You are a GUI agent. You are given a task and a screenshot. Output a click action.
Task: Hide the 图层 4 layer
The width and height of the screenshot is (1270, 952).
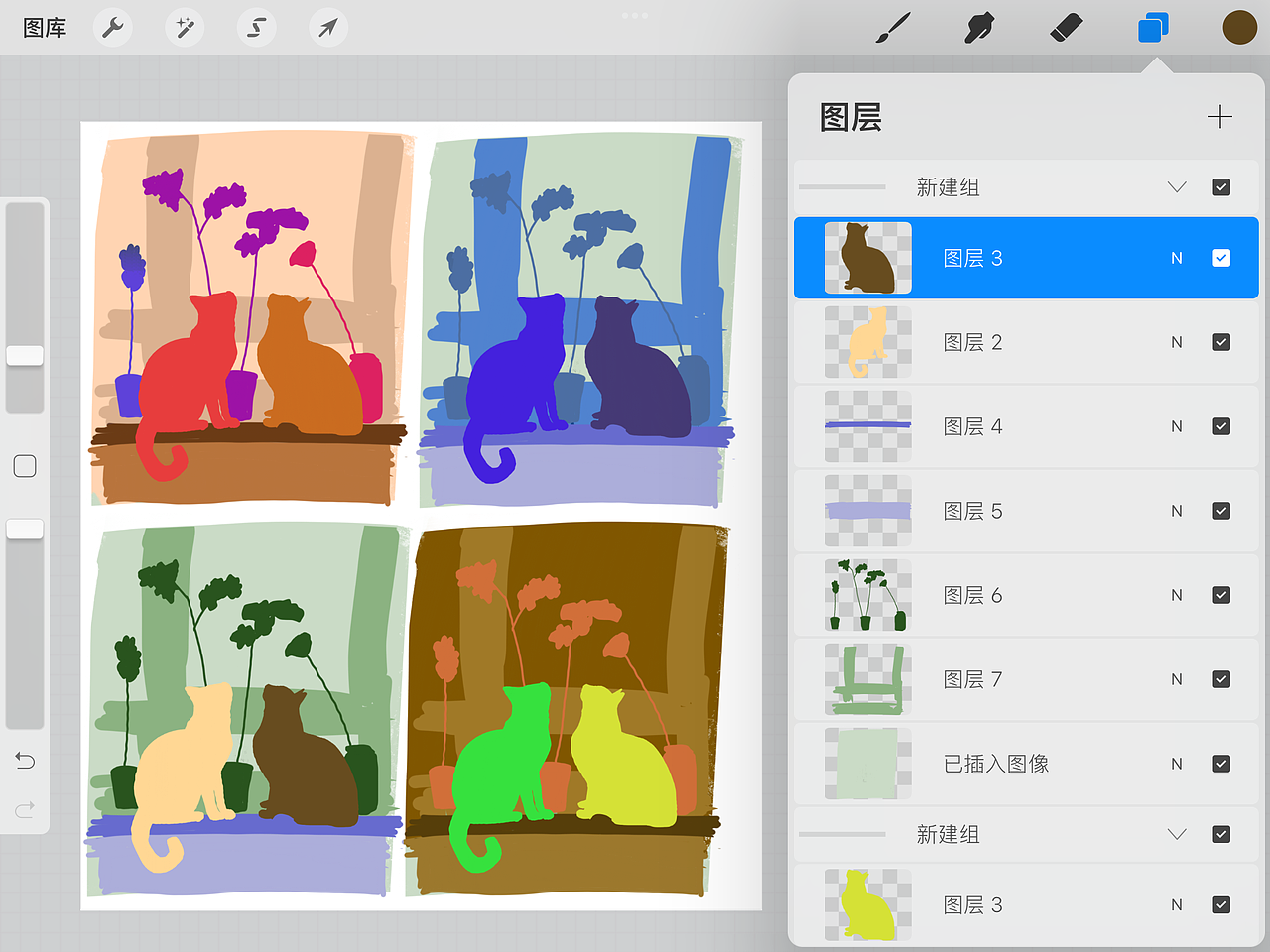pos(1221,426)
